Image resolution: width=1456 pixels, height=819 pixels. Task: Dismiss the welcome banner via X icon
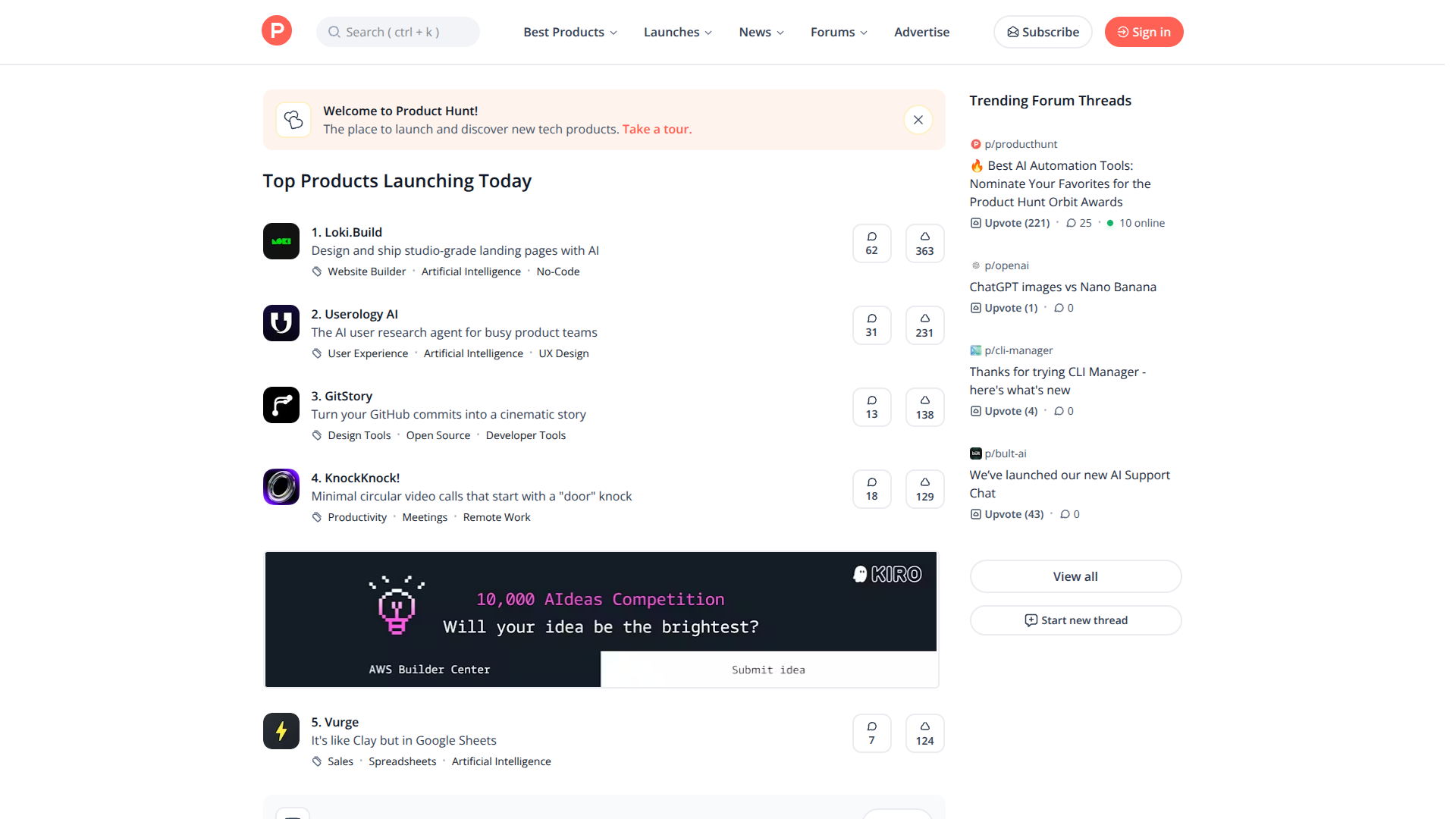tap(918, 119)
